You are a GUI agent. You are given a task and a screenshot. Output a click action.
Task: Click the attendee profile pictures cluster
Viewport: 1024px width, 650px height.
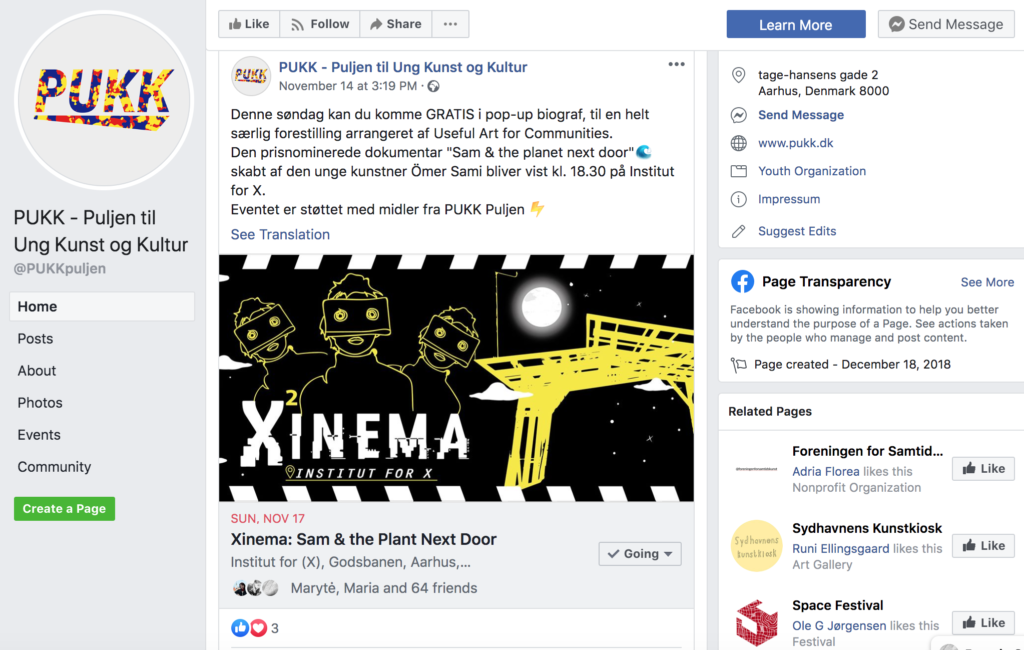pyautogui.click(x=256, y=588)
